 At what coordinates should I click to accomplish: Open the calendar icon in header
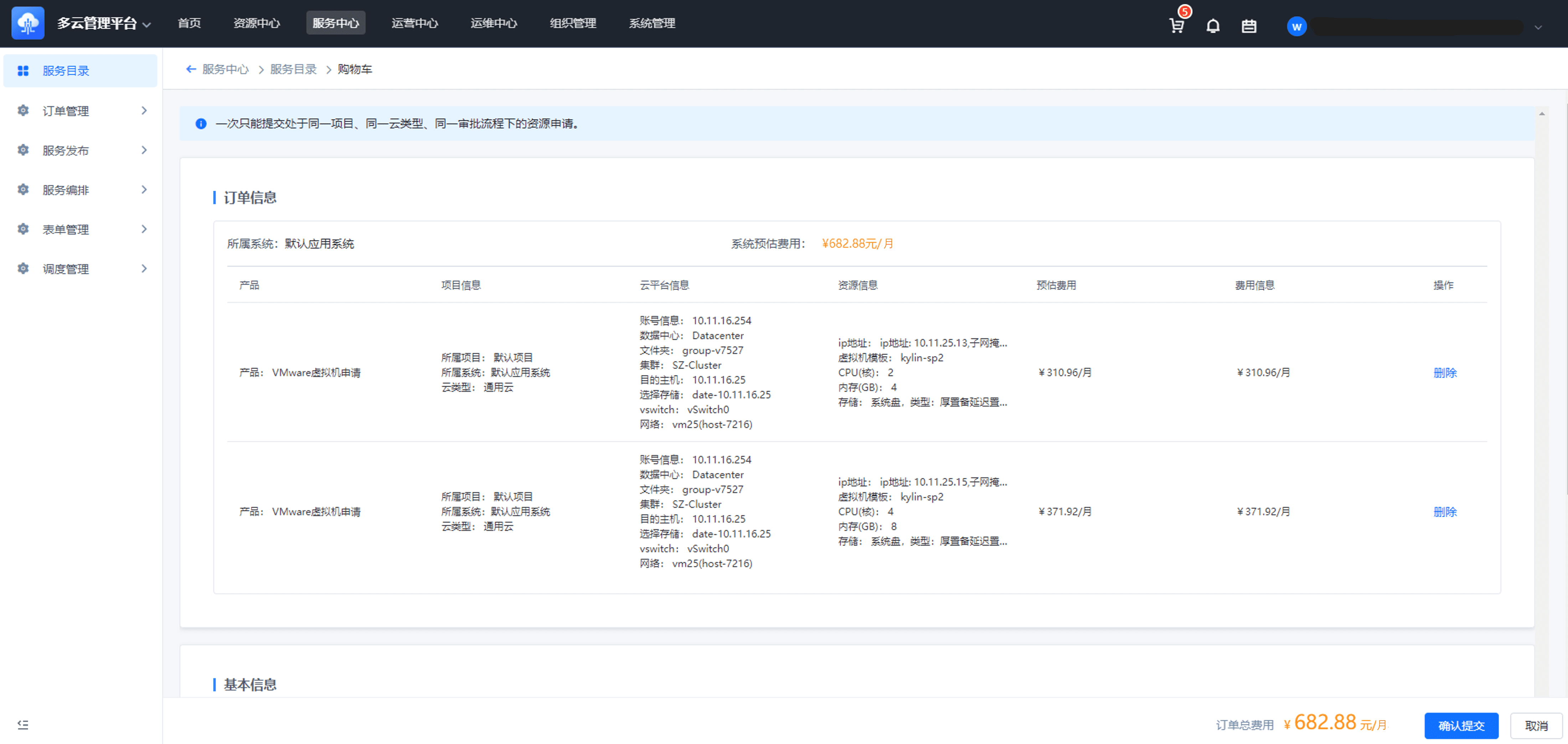pyautogui.click(x=1248, y=26)
